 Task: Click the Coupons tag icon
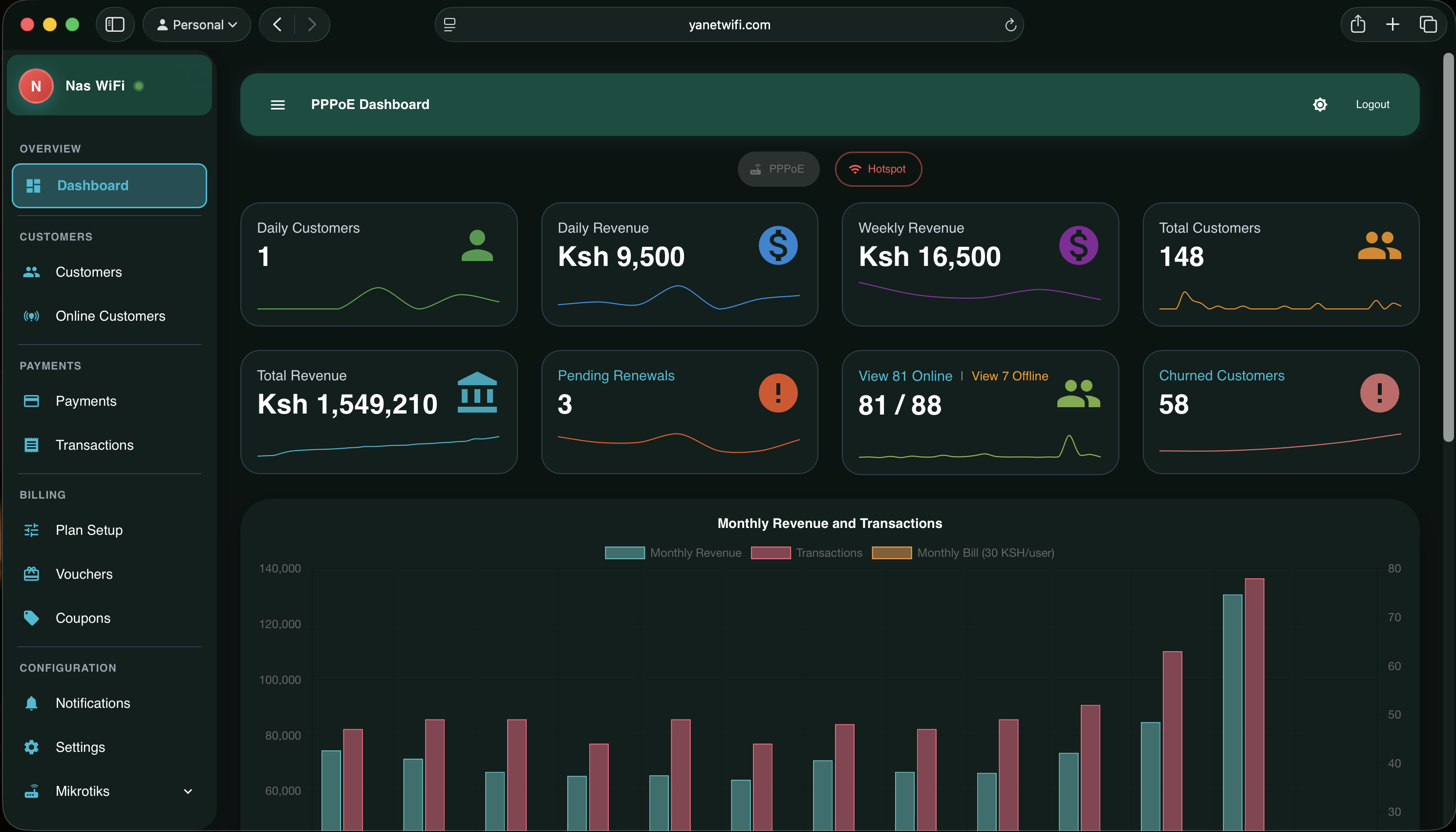click(x=32, y=618)
